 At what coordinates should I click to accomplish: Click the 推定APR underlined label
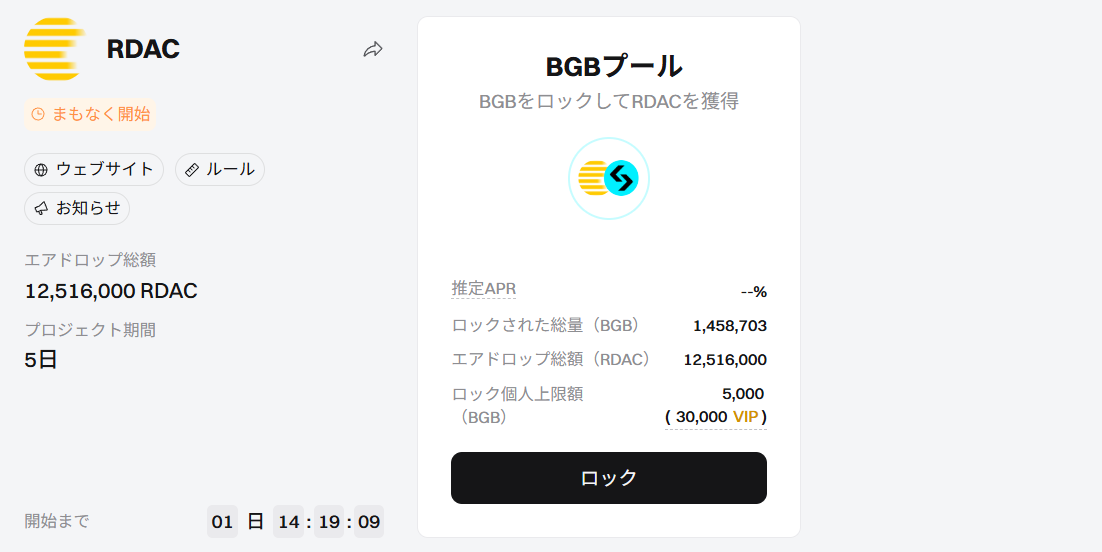(484, 289)
